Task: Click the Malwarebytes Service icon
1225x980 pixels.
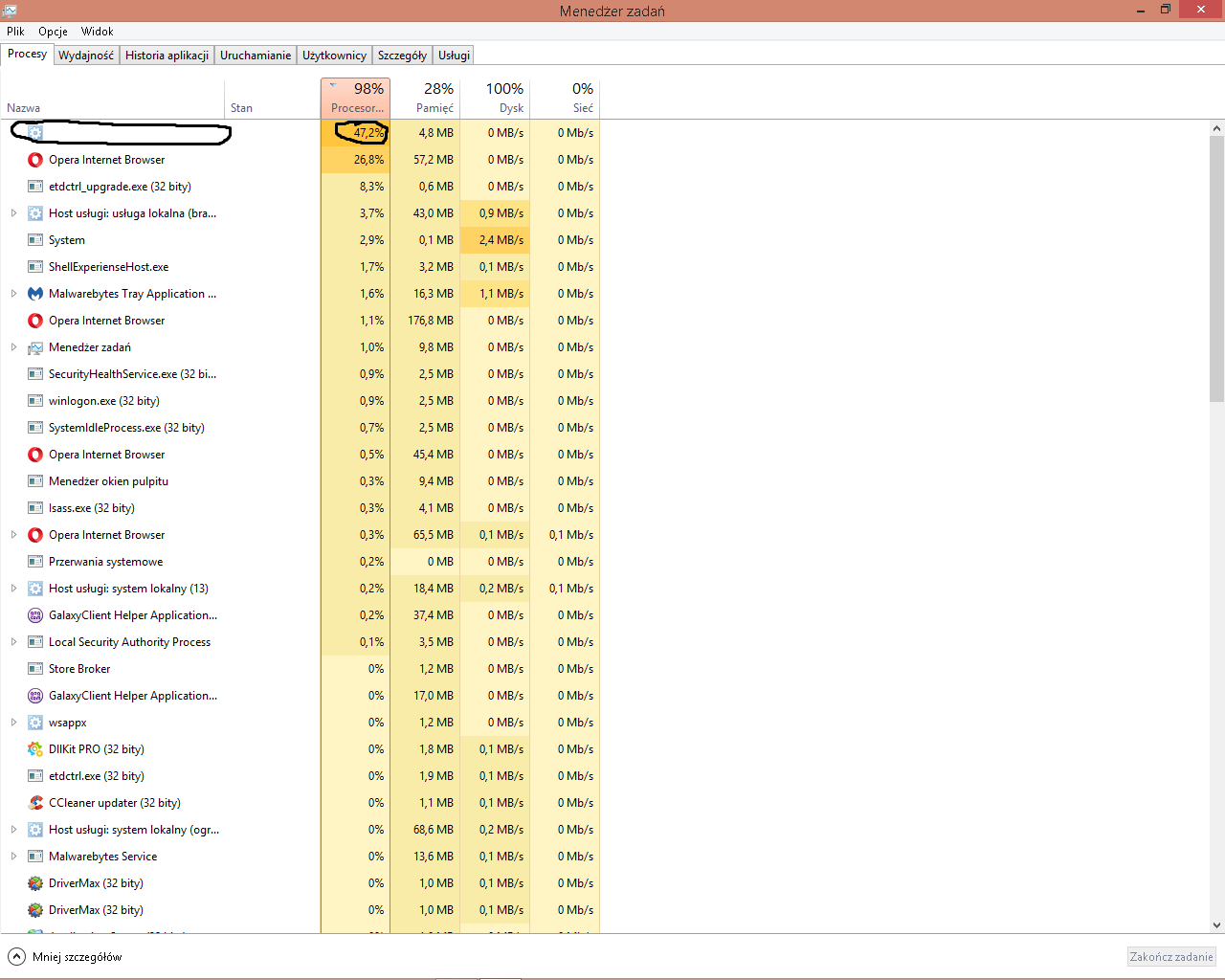Action: [x=35, y=857]
